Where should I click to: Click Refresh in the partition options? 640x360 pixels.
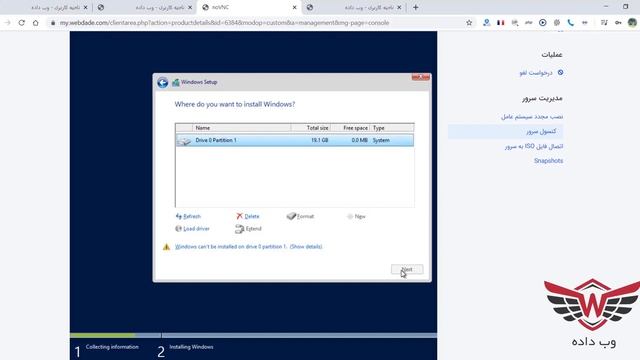click(188, 216)
